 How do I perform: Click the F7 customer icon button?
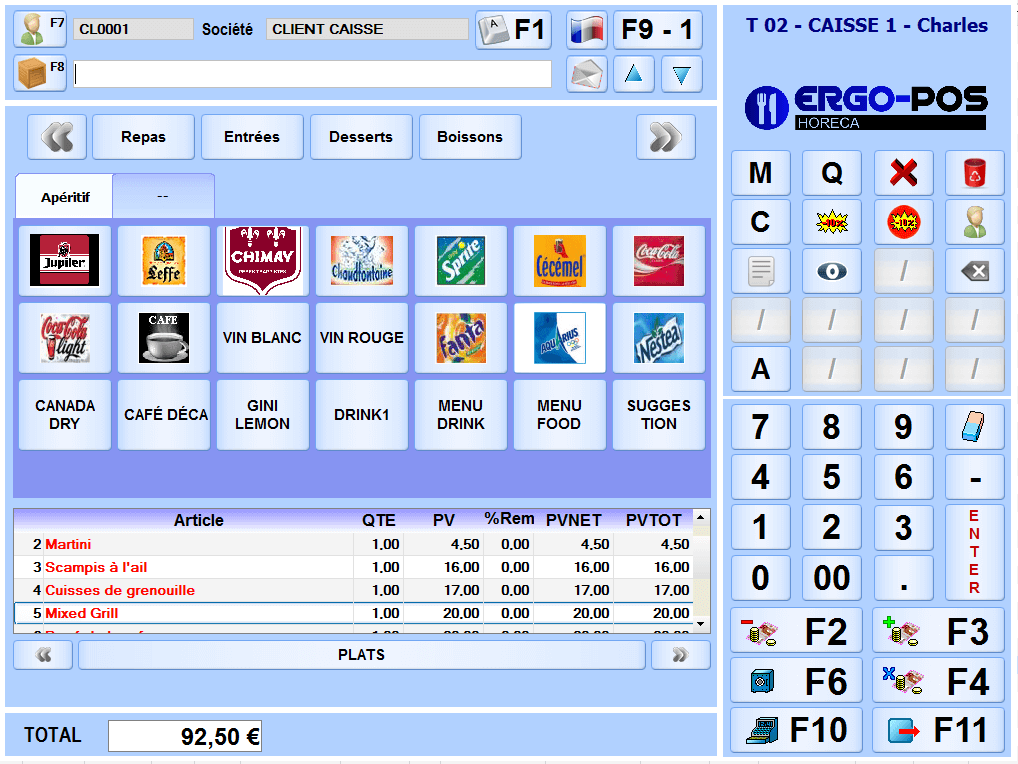pyautogui.click(x=40, y=29)
